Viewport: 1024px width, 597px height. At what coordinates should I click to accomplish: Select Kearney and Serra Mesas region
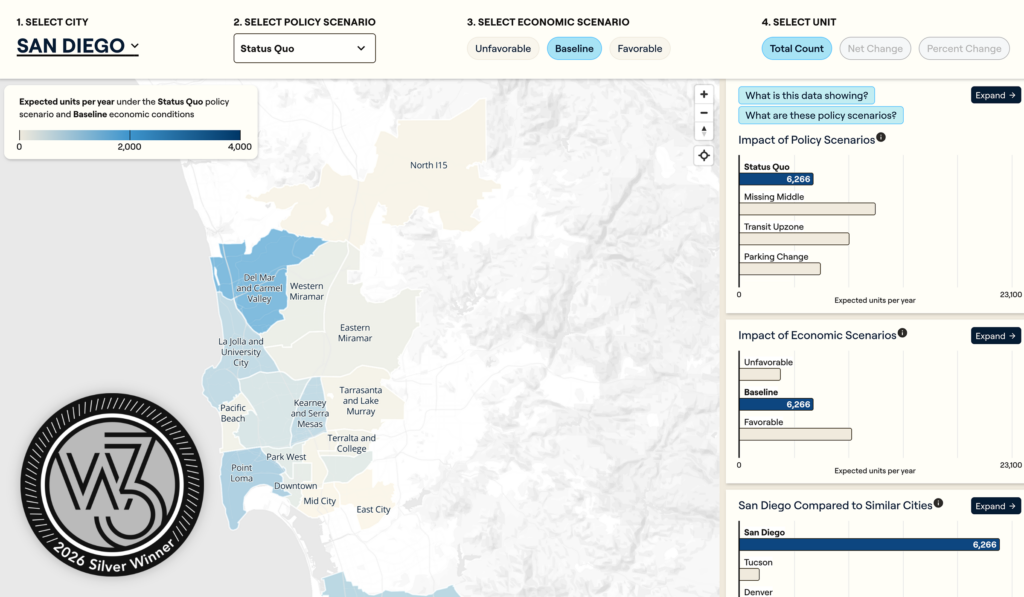(310, 413)
